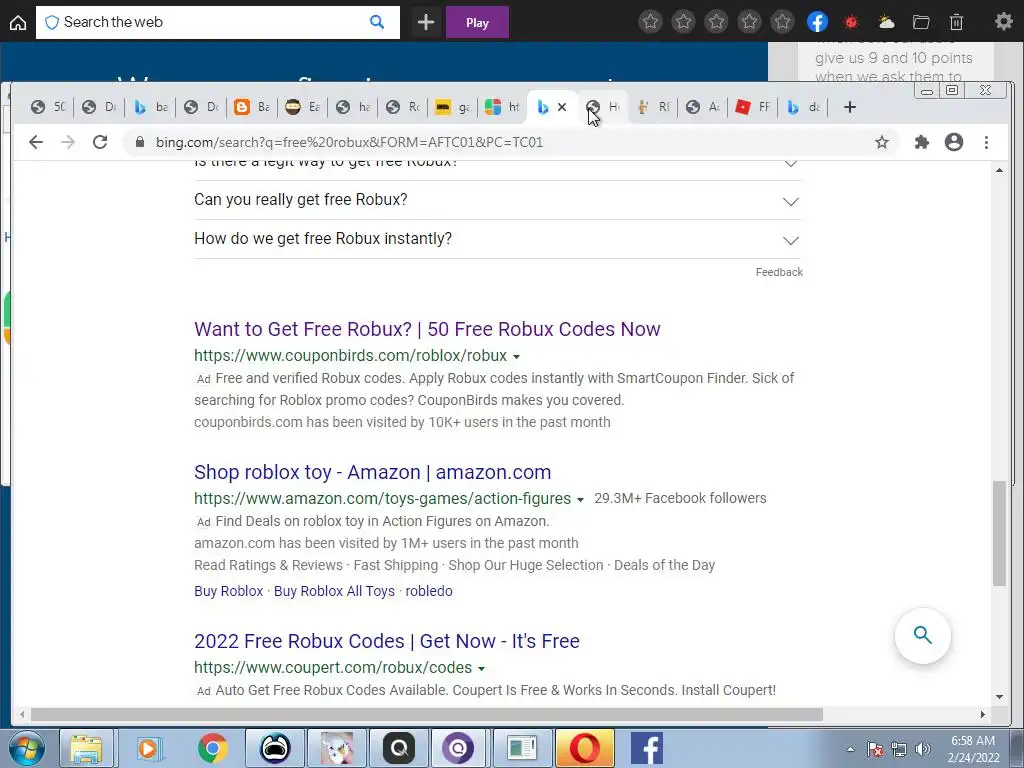Click the browser forward arrow
Screen dimensions: 1024x768
[x=68, y=142]
